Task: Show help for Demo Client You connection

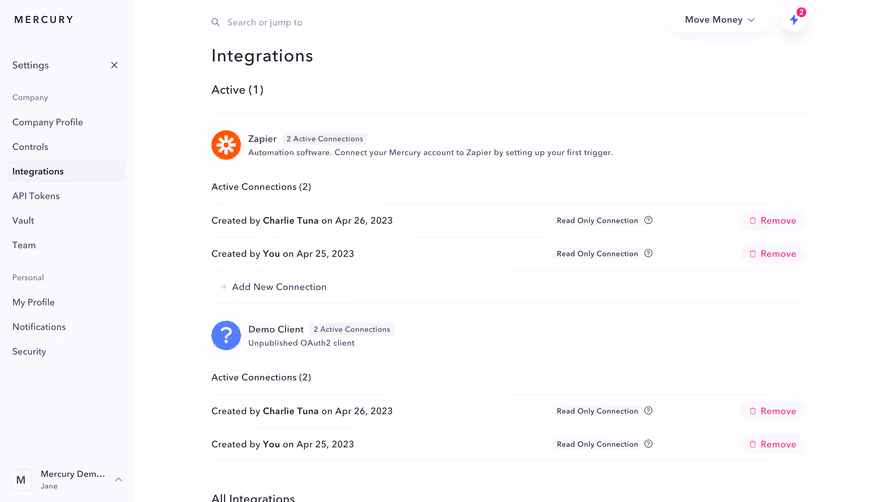Action: pos(649,444)
